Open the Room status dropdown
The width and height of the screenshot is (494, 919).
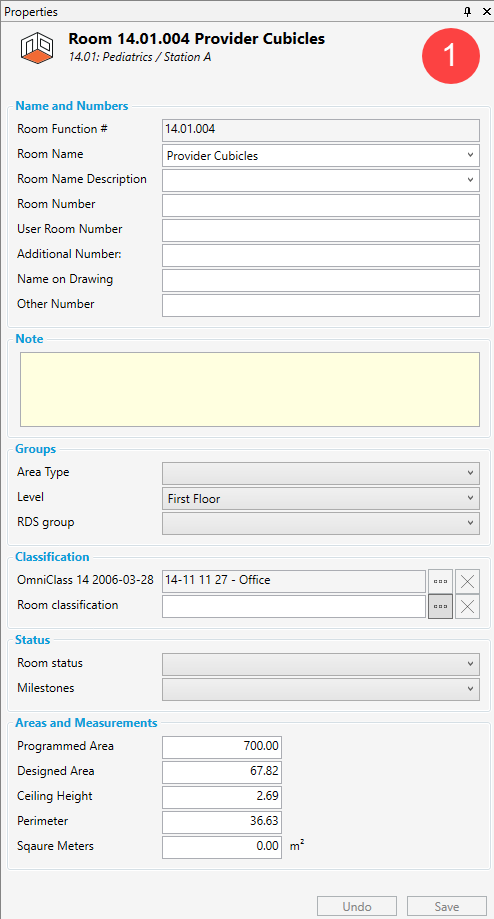tap(321, 664)
